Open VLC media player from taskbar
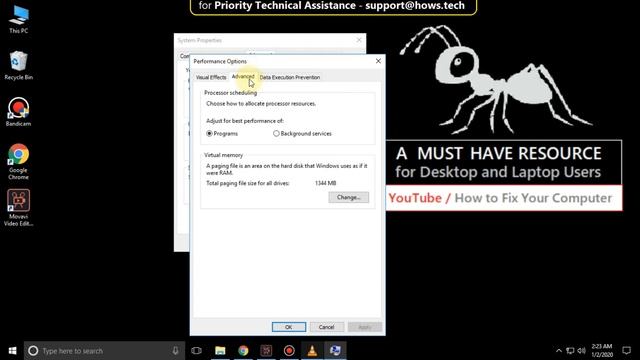Viewport: 640px width, 360px height. [x=312, y=351]
